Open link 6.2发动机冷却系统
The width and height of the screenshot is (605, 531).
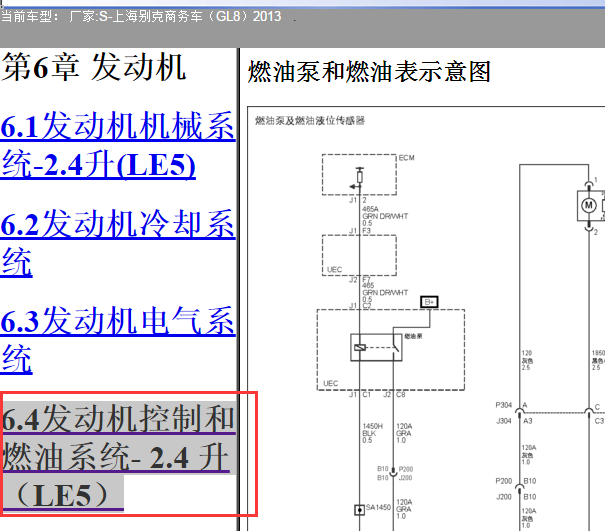(118, 243)
